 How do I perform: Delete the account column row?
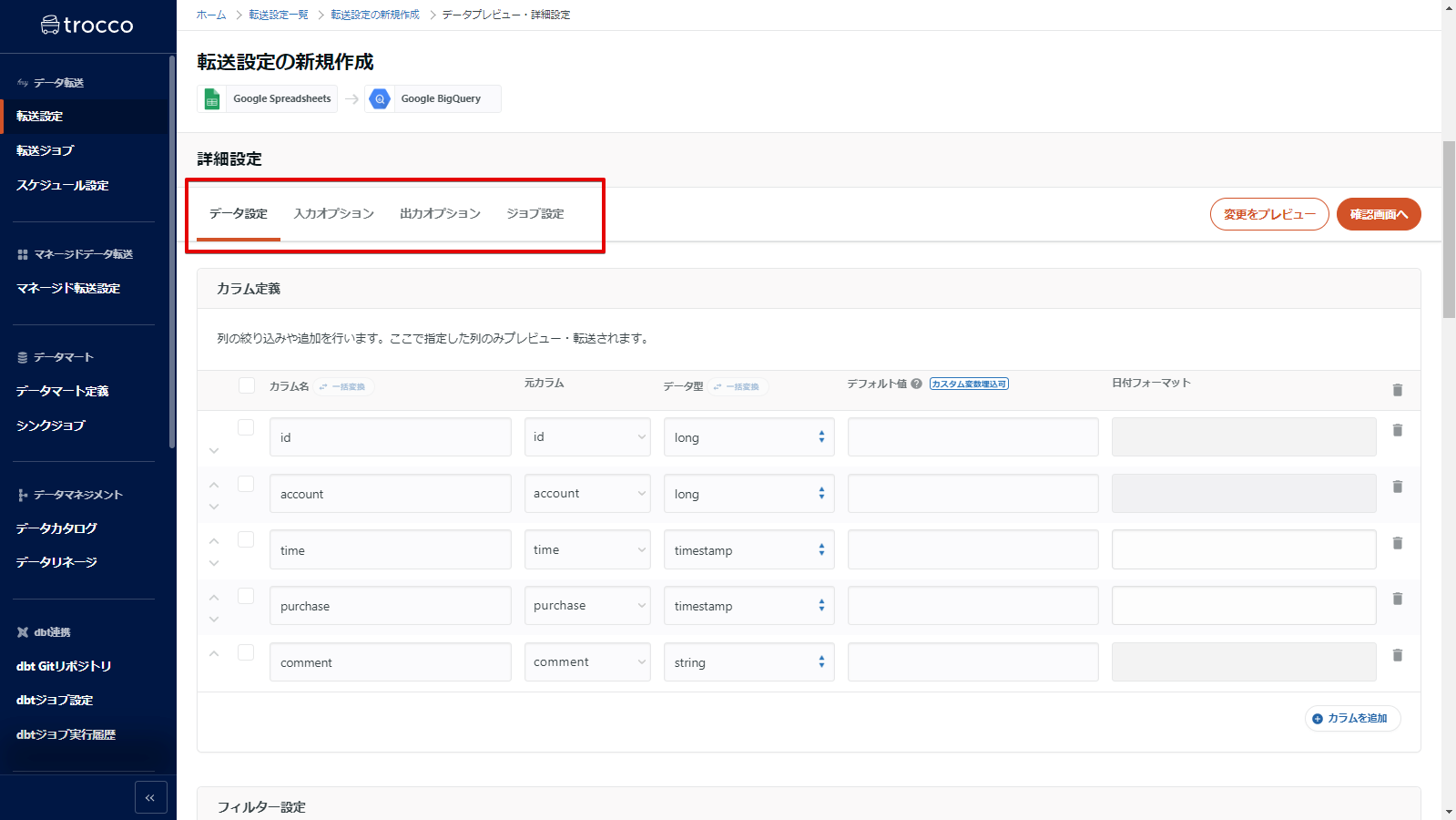(1398, 487)
